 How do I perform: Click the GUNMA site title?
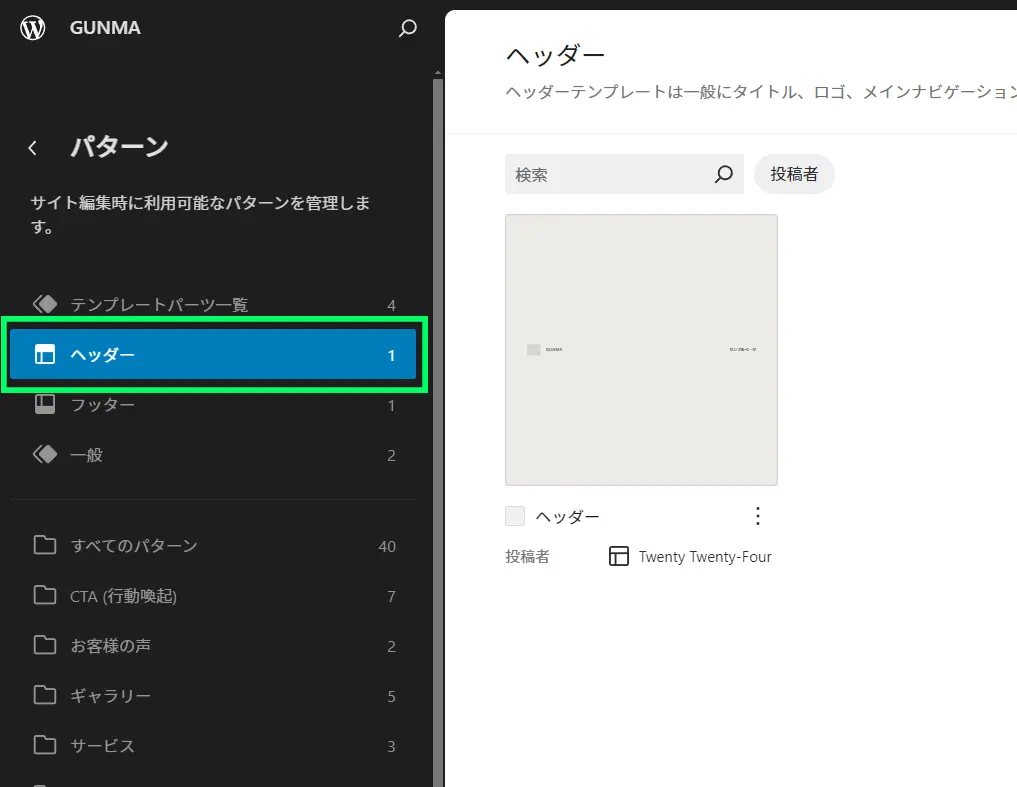point(105,28)
